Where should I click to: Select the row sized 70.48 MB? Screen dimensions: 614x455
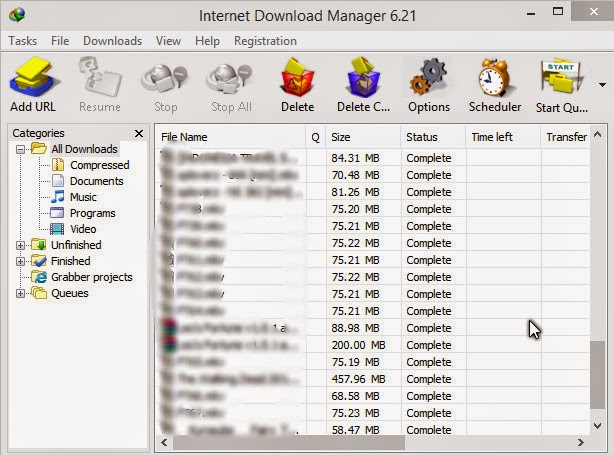point(373,175)
